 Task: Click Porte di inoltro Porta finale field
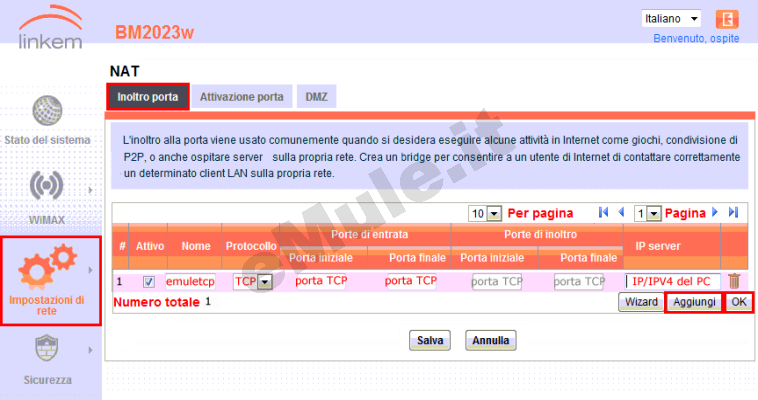(x=579, y=281)
